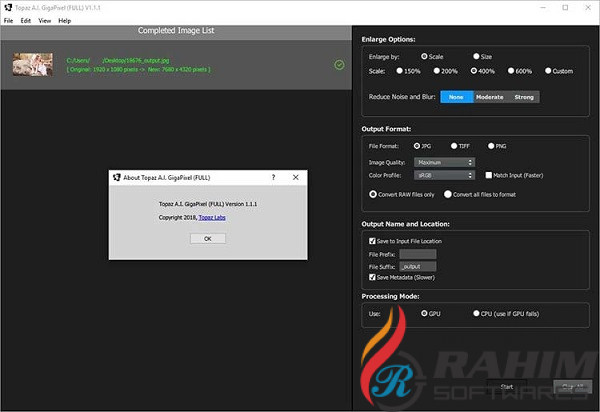Click the File Suffix input field
The image size is (600, 412).
[x=417, y=266]
